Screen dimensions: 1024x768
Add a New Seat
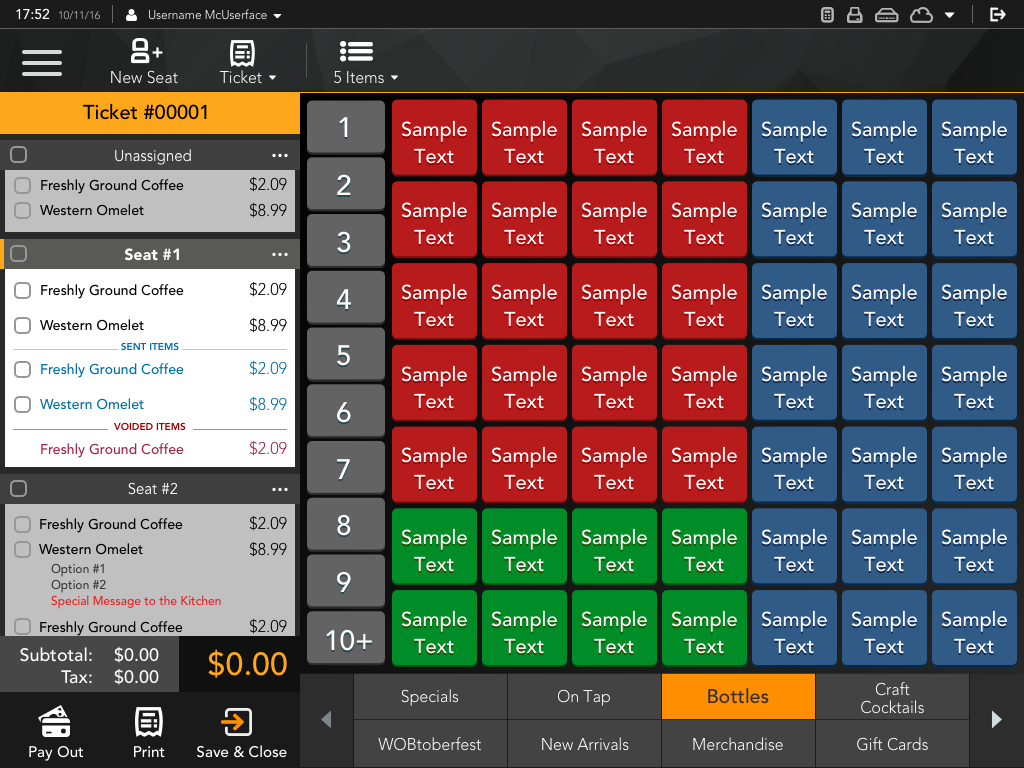click(x=144, y=62)
